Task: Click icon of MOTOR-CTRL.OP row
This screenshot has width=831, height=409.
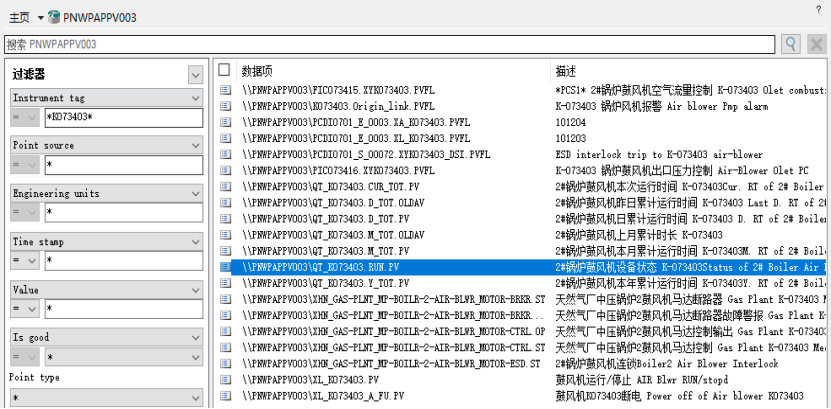Action: pos(226,331)
